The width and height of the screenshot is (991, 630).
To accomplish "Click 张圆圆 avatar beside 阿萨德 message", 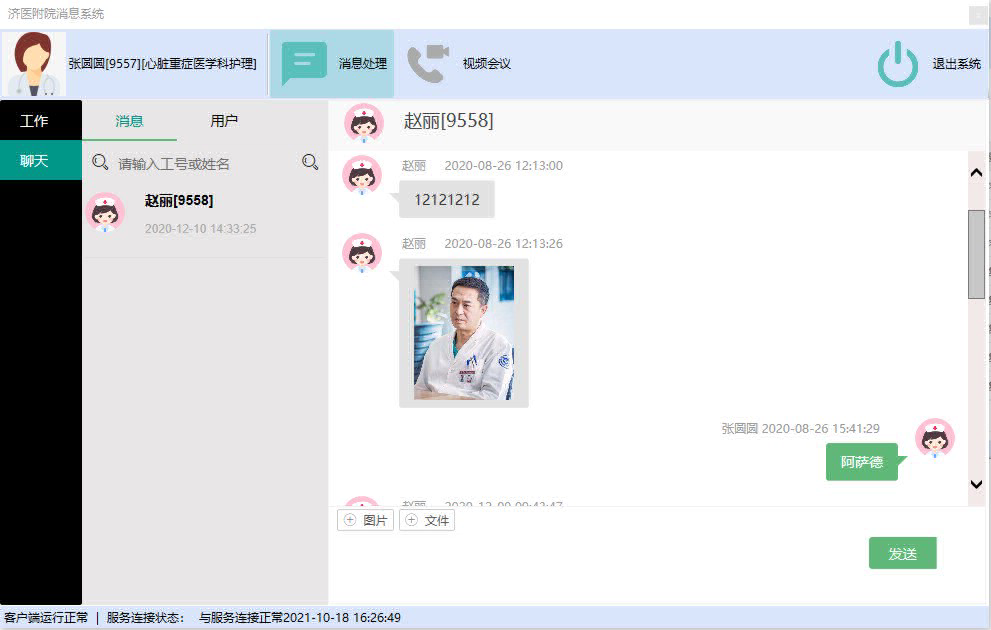I will pyautogui.click(x=934, y=439).
